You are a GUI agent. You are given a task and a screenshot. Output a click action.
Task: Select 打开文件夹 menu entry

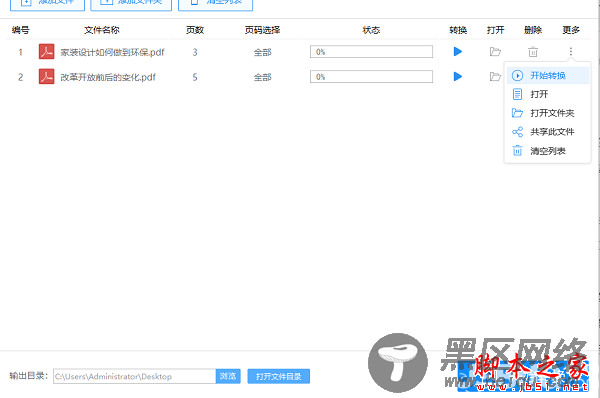pos(548,113)
